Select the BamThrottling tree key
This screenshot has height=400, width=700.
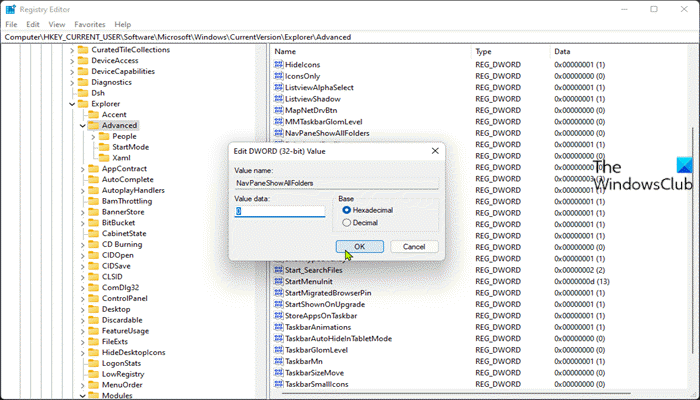coord(127,201)
